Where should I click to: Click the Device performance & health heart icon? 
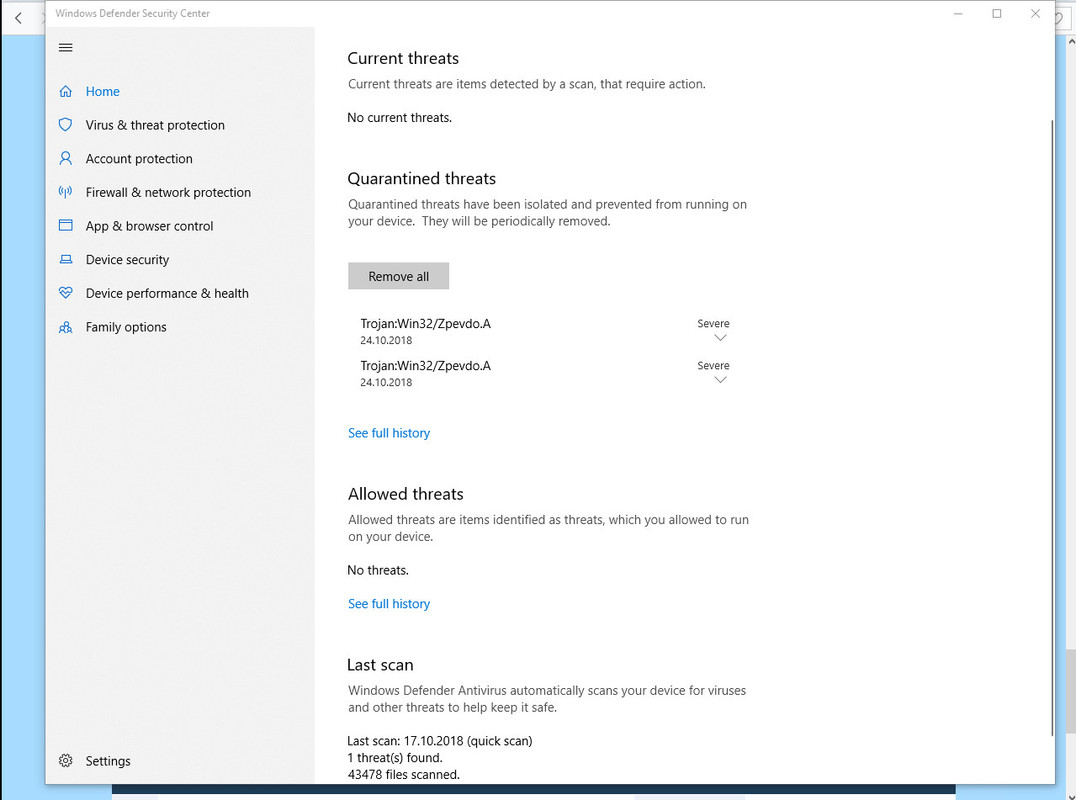(65, 293)
